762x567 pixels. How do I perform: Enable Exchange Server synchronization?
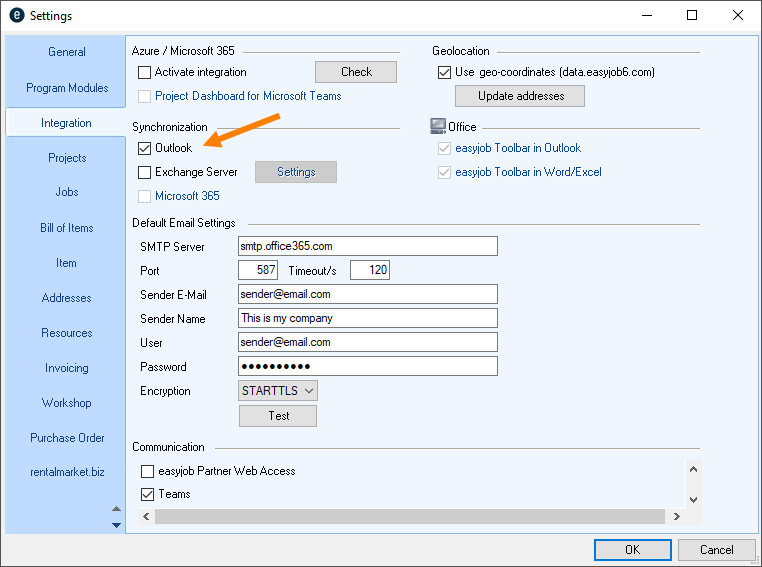click(x=145, y=172)
